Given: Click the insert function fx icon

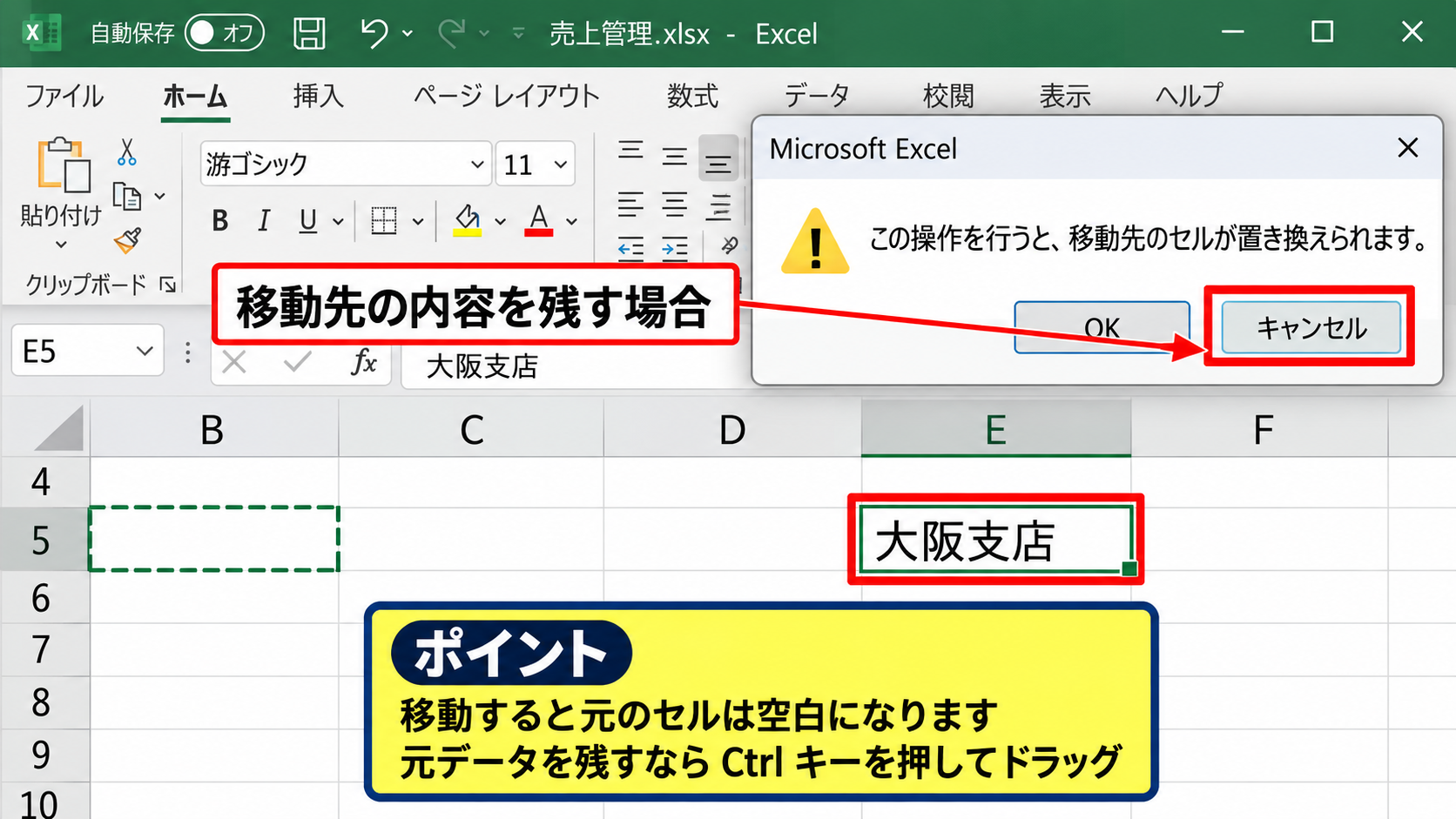Looking at the screenshot, I should point(363,361).
